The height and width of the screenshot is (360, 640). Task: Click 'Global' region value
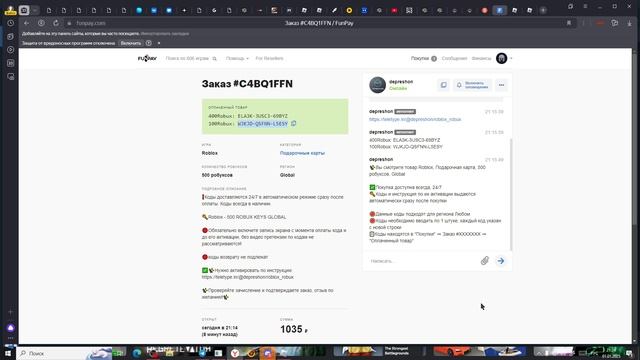[287, 175]
